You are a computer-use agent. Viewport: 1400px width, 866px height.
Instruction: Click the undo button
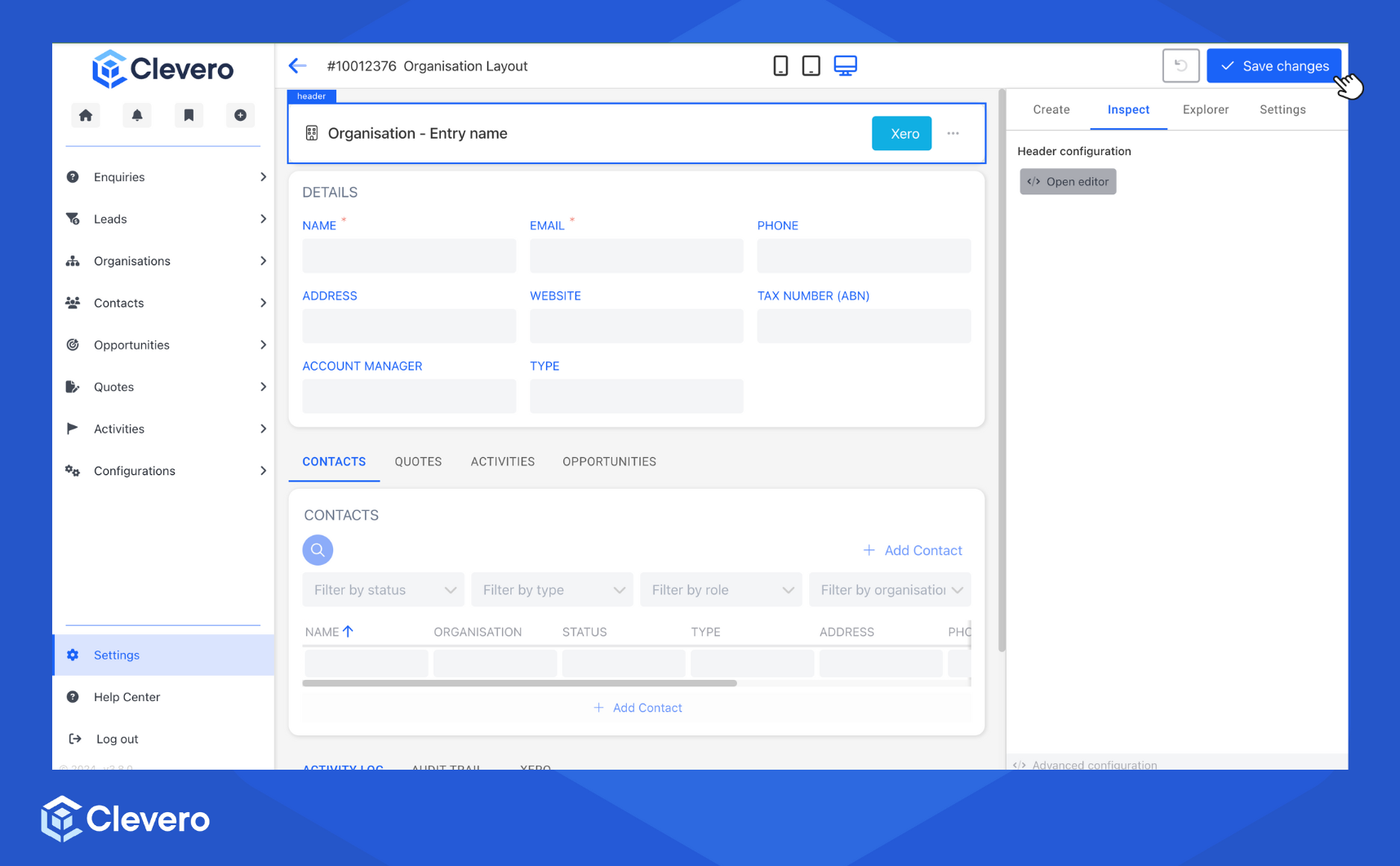[1180, 66]
